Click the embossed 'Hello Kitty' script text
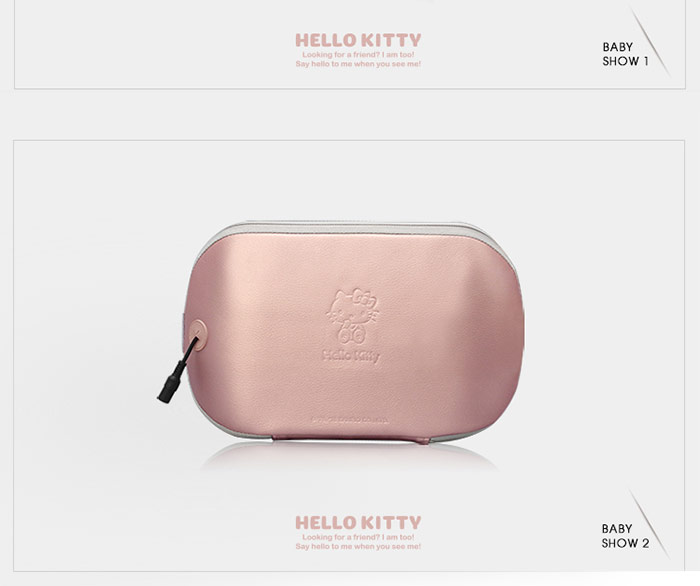 point(351,356)
